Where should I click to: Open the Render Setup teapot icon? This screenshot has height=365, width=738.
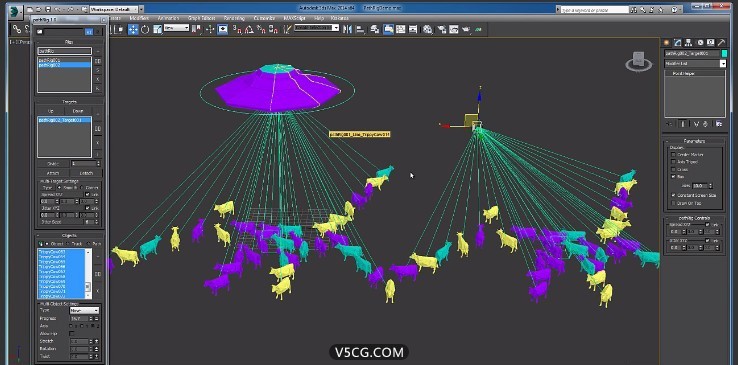[441, 29]
